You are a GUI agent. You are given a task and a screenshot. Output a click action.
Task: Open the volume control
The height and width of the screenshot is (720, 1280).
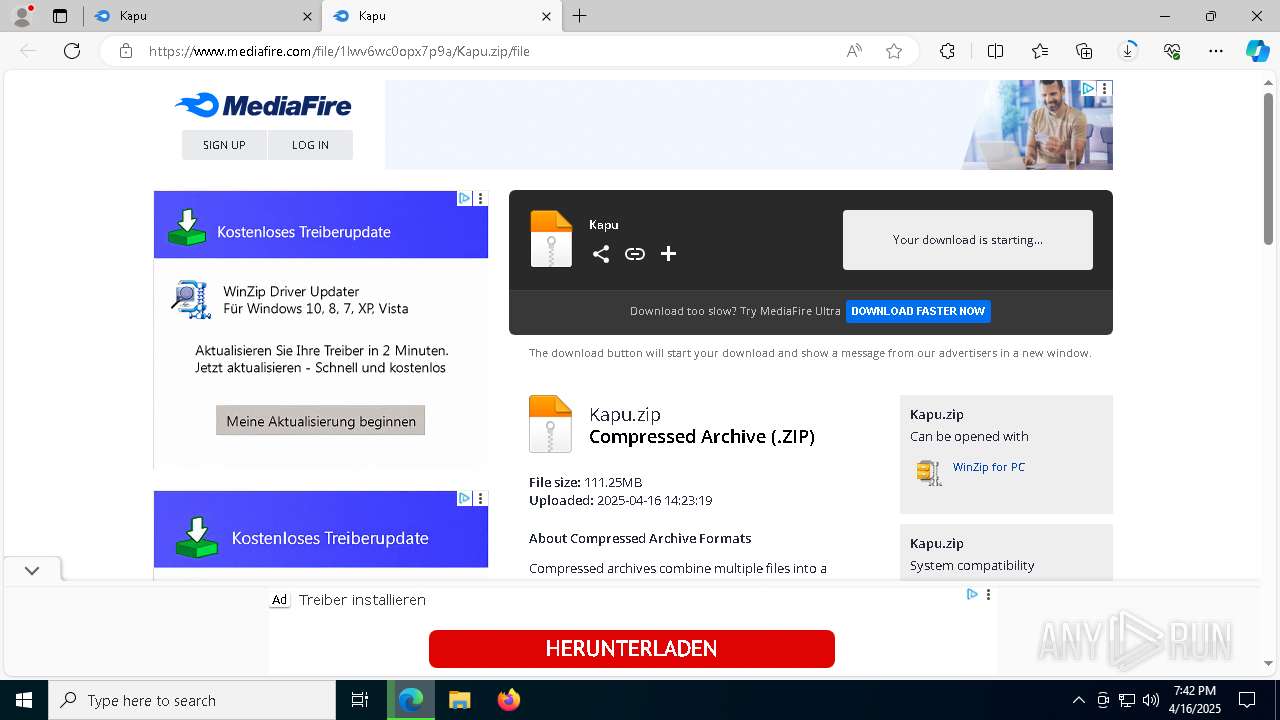1151,700
